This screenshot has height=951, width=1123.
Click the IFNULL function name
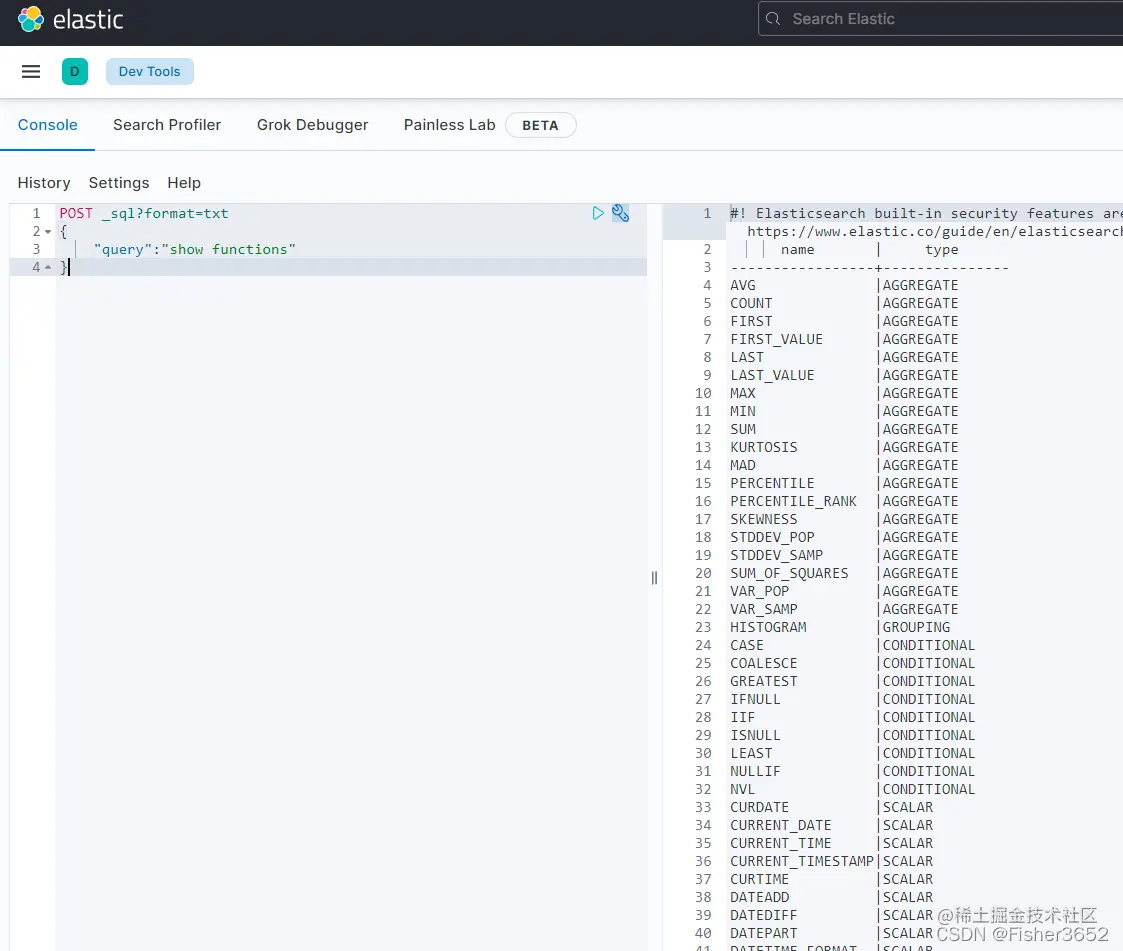click(x=755, y=699)
